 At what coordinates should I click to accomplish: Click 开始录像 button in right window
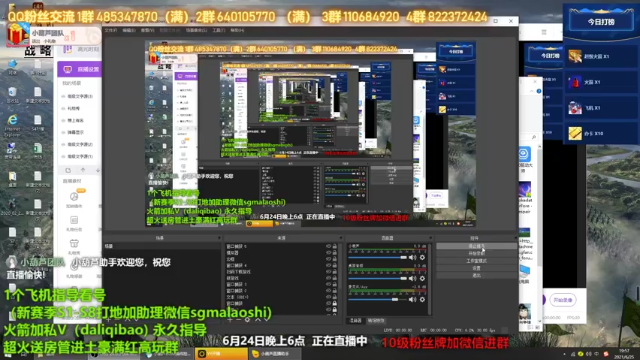pyautogui.click(x=563, y=300)
